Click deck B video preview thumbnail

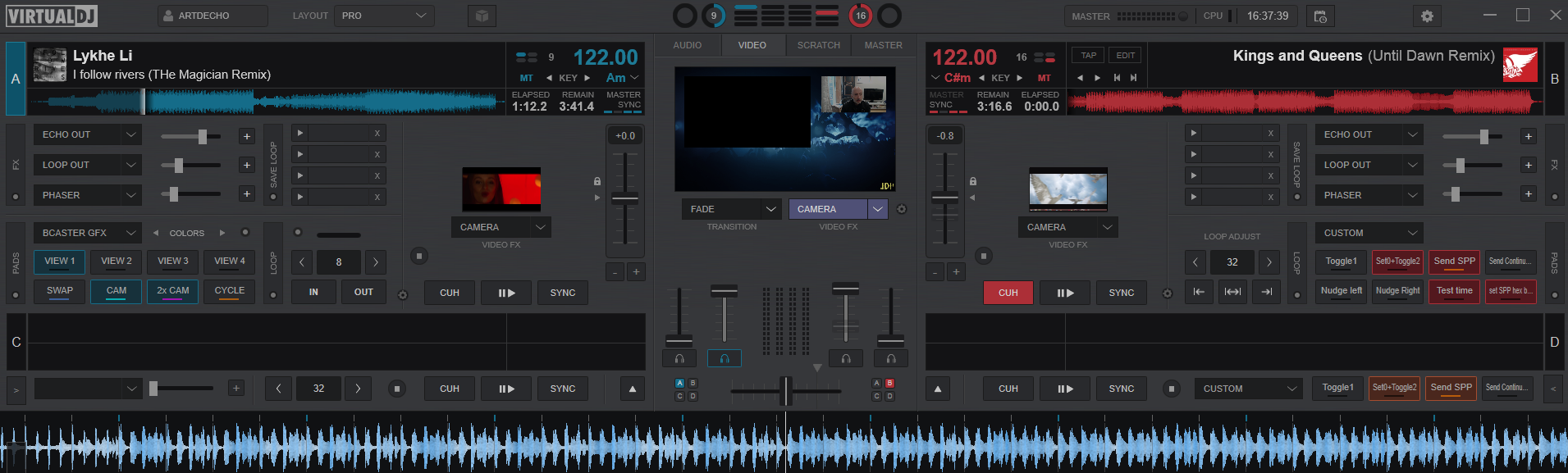[1068, 189]
